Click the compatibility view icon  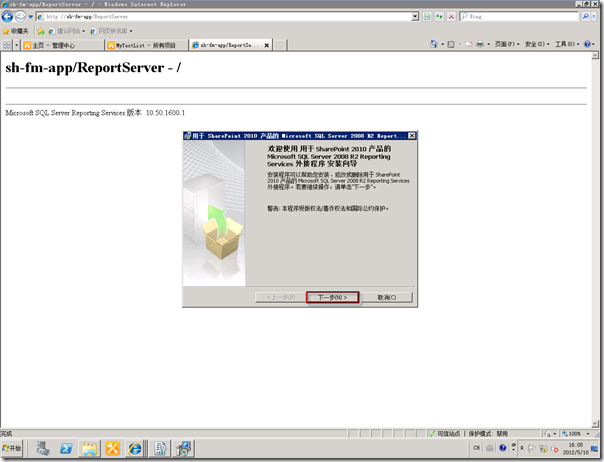[427, 17]
